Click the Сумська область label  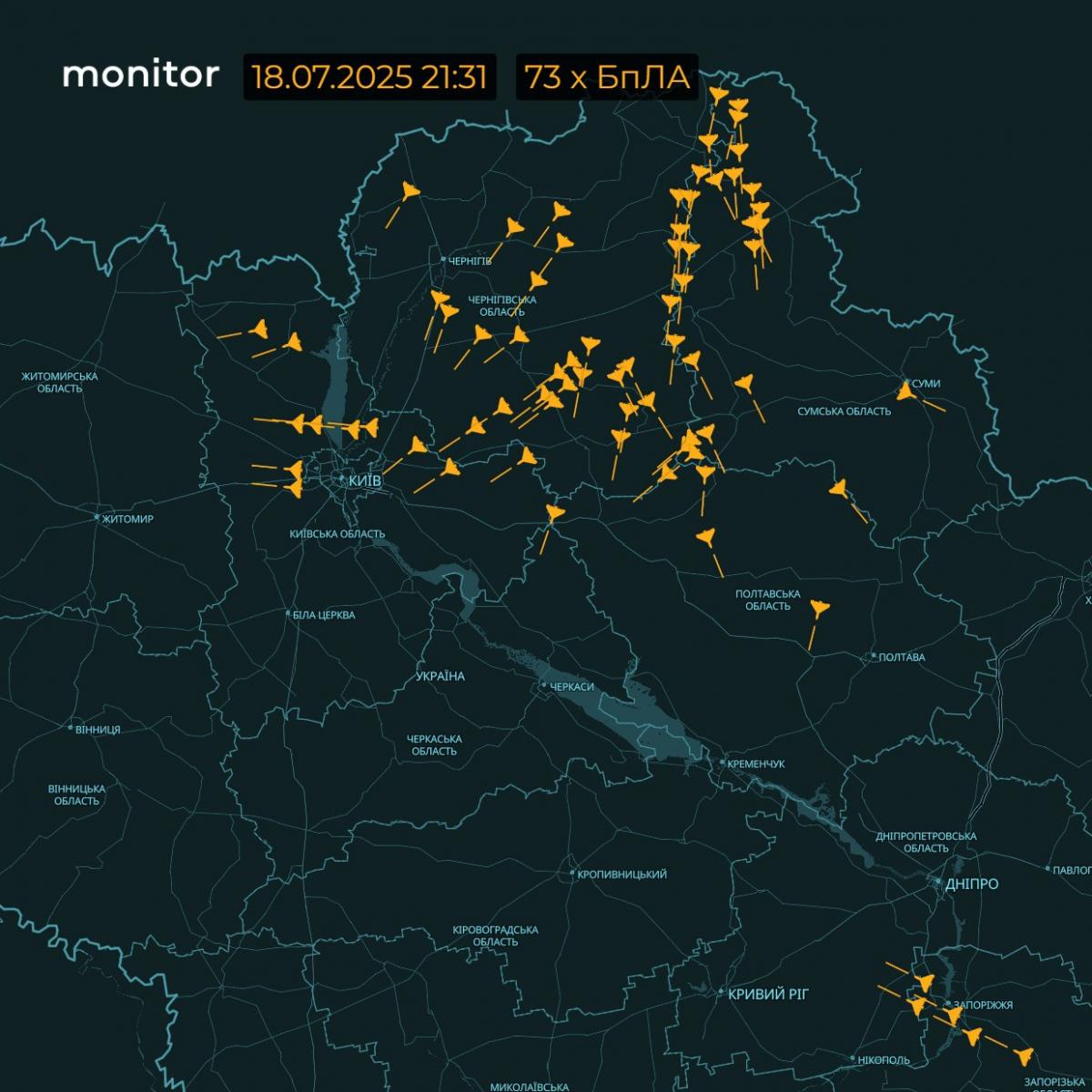[x=844, y=411]
